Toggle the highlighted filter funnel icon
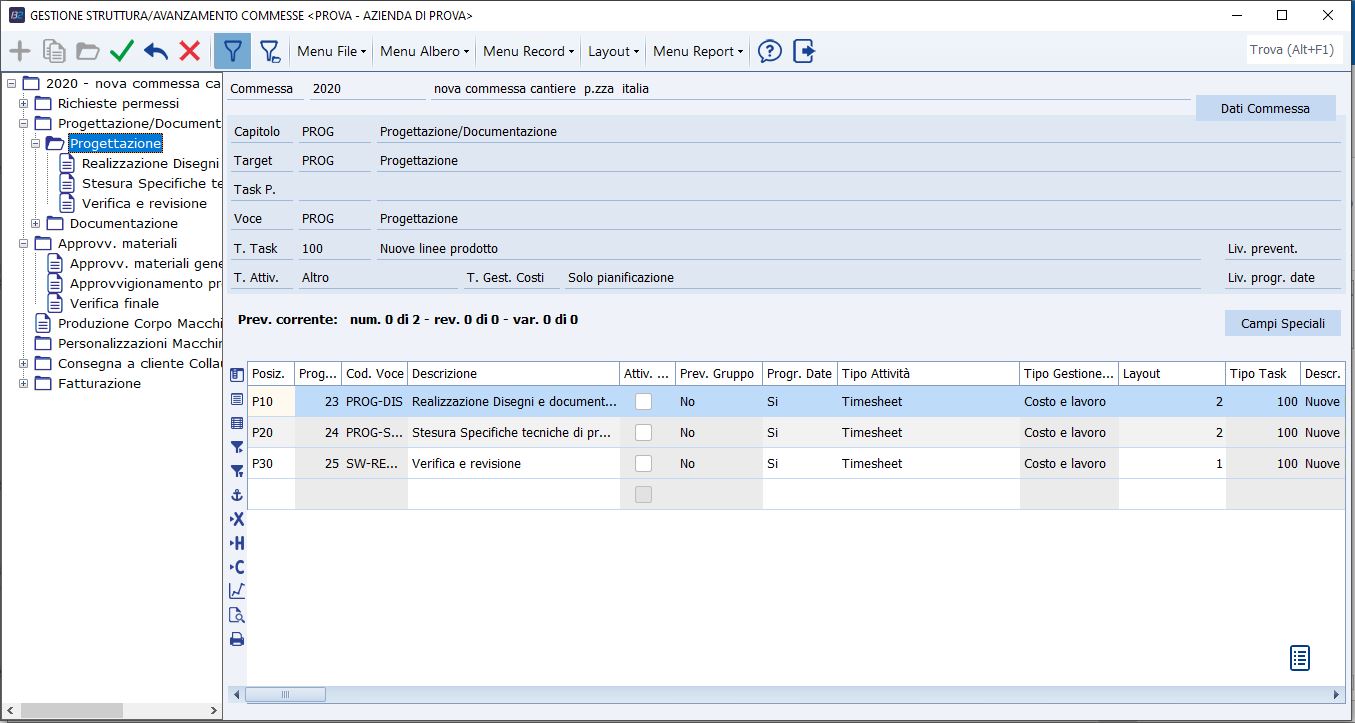 click(x=232, y=51)
